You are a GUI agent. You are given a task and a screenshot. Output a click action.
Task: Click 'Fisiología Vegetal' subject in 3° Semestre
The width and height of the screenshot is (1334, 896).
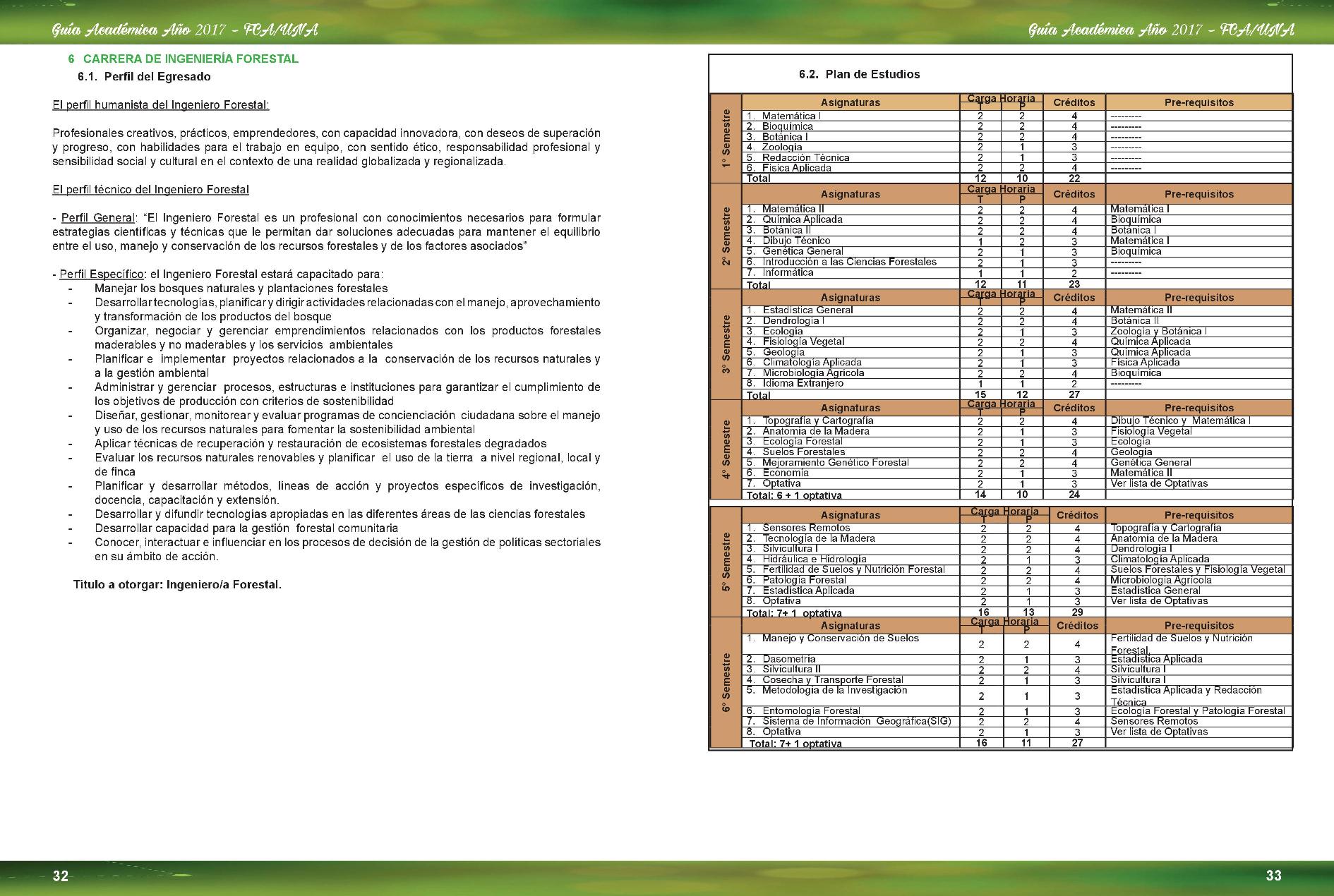click(x=803, y=341)
